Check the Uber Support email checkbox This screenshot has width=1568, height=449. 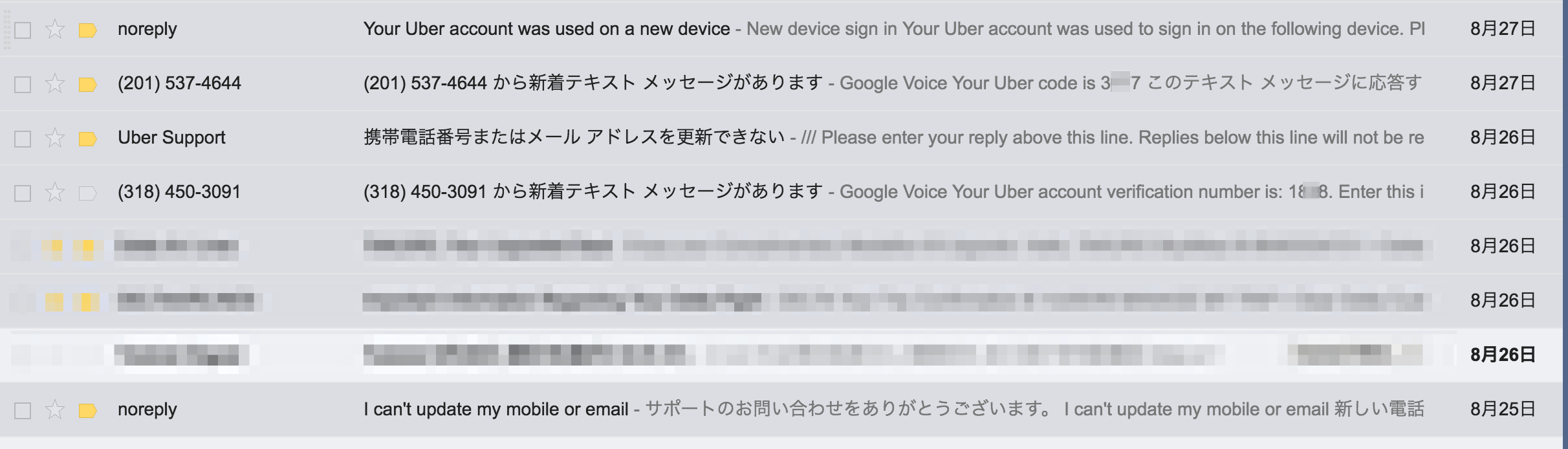[23, 139]
